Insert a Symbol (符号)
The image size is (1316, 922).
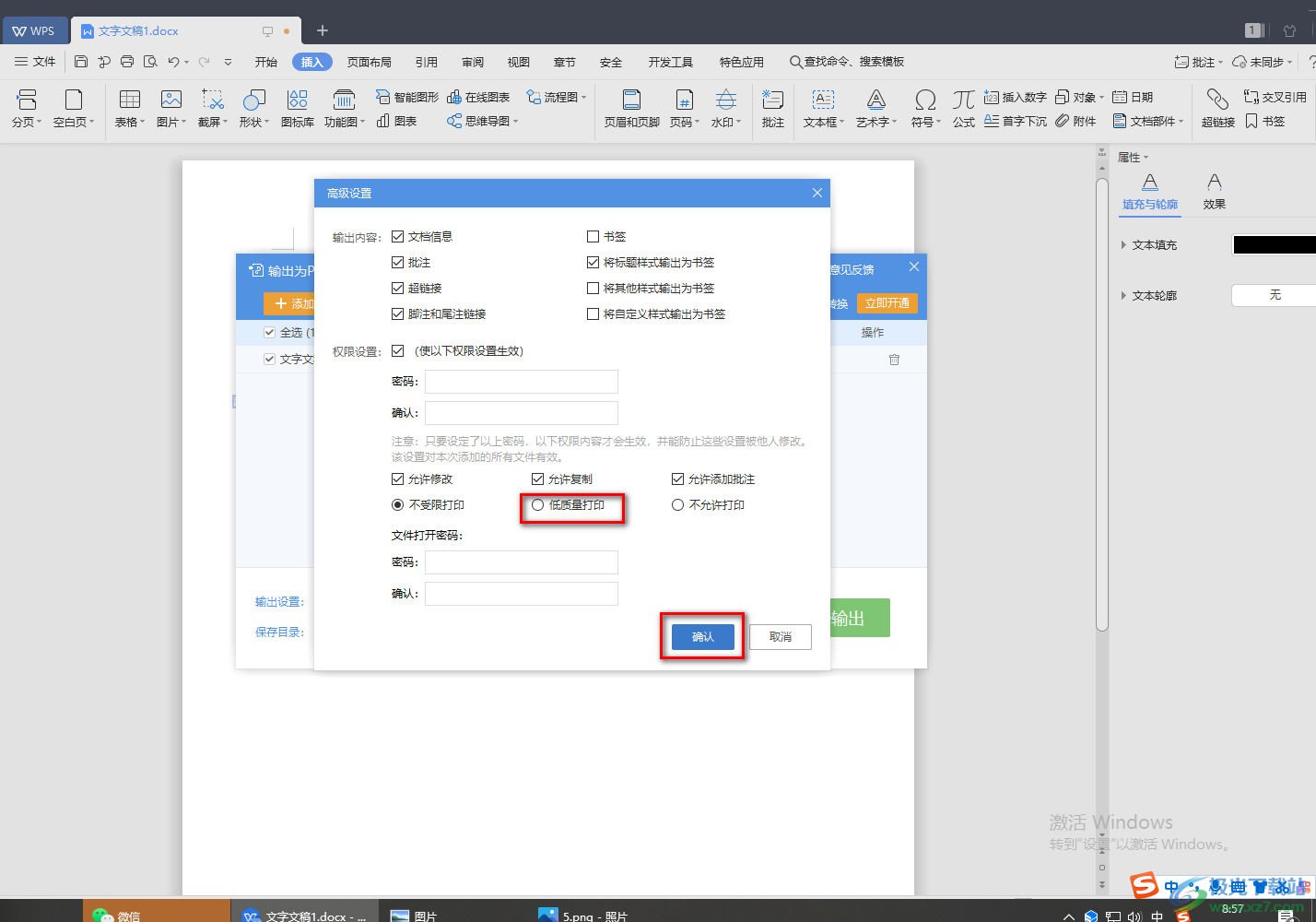coord(926,108)
